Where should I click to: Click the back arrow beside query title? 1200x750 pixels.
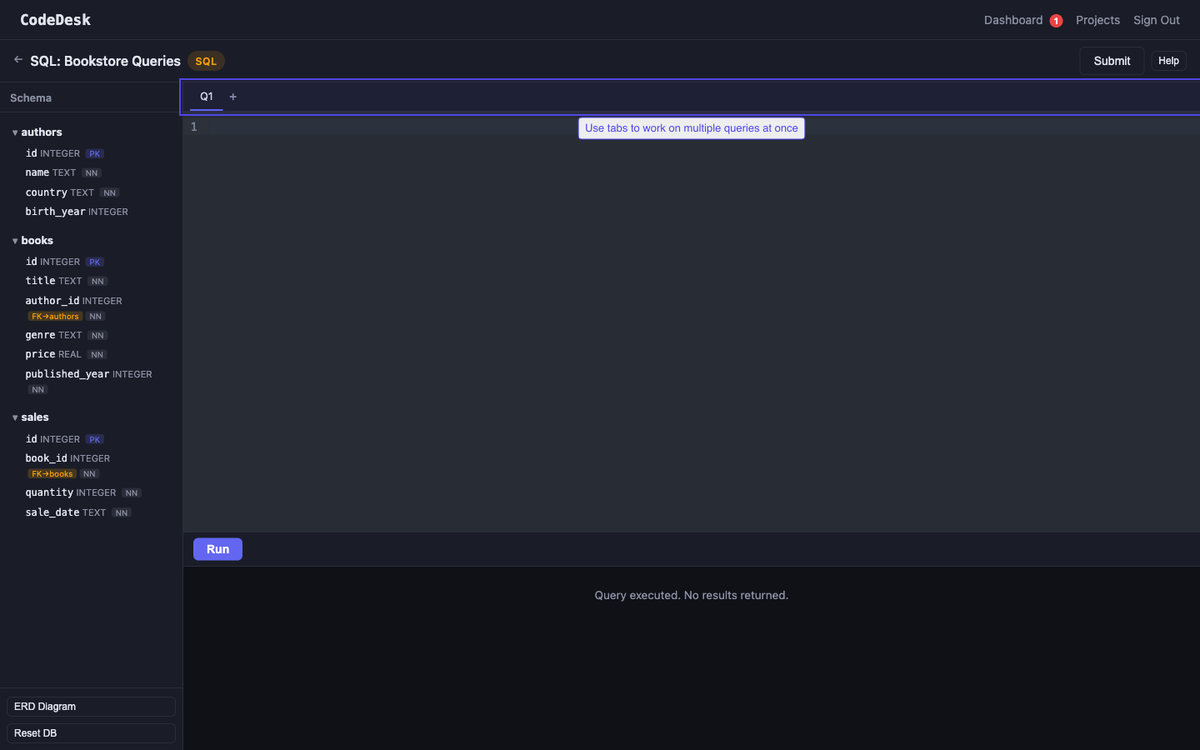click(x=17, y=60)
